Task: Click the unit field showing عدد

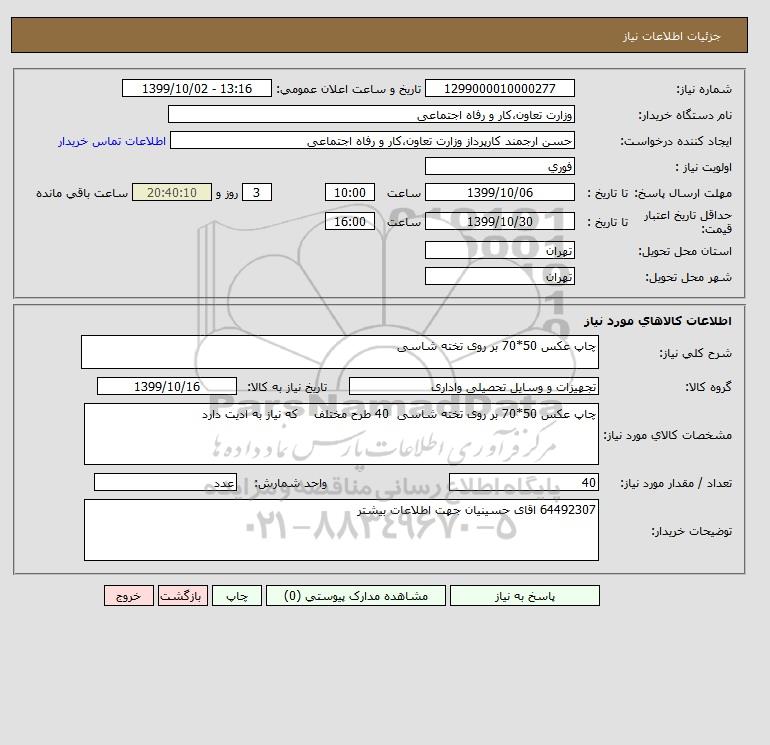Action: tap(165, 482)
